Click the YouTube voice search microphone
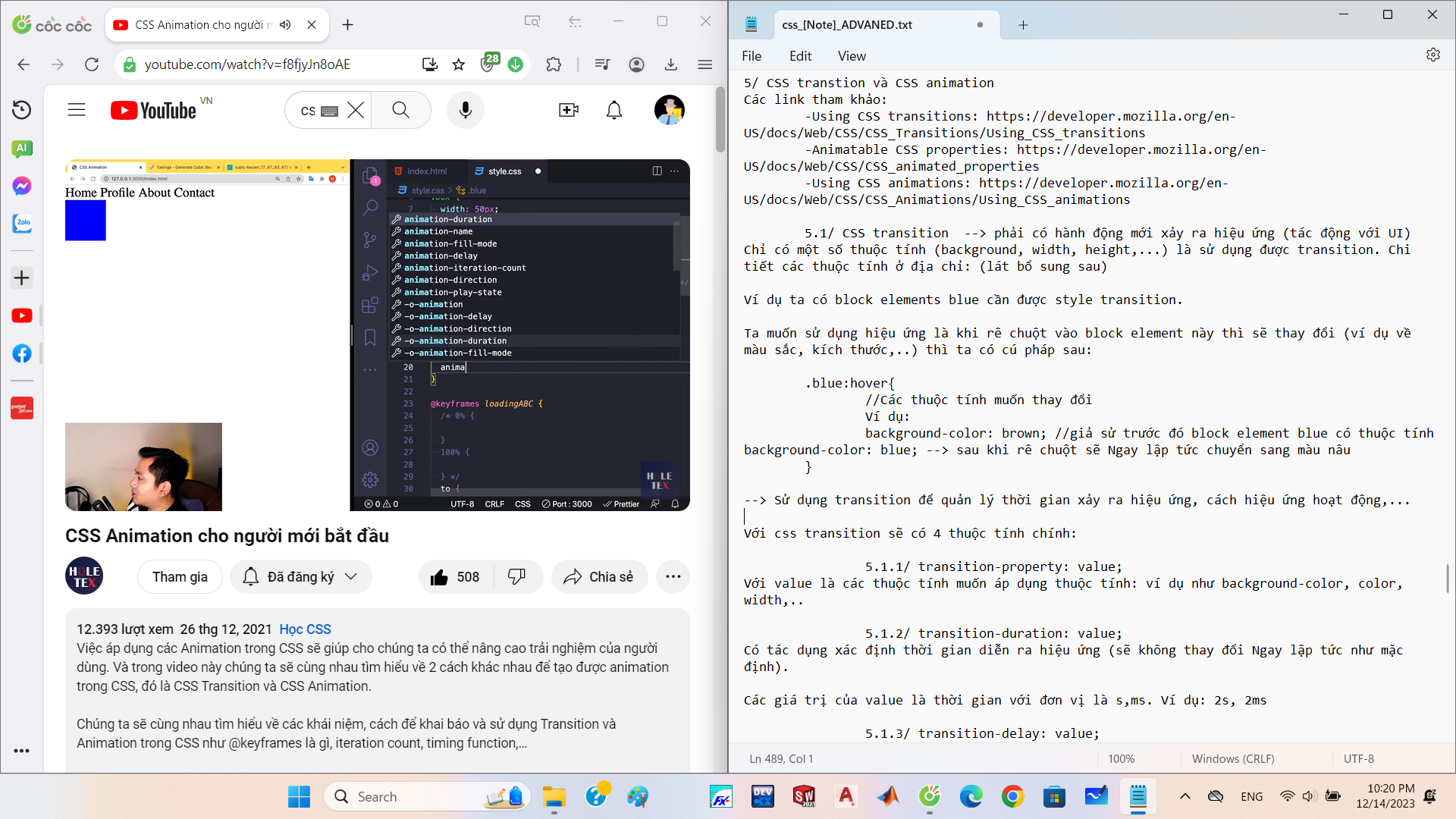This screenshot has height=819, width=1456. (466, 111)
